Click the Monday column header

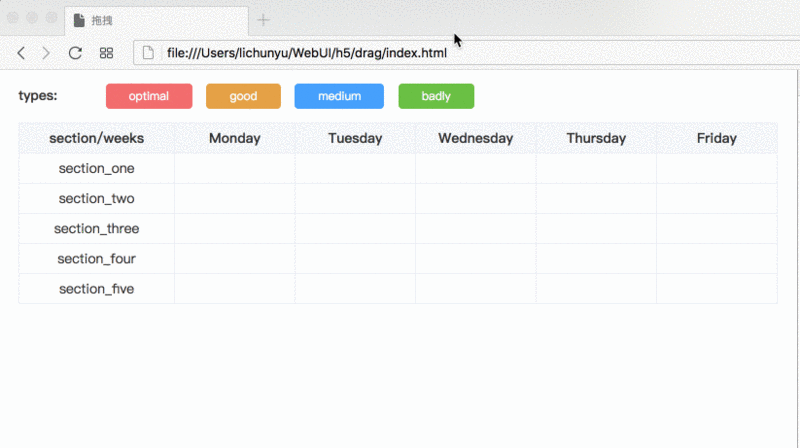(x=235, y=138)
